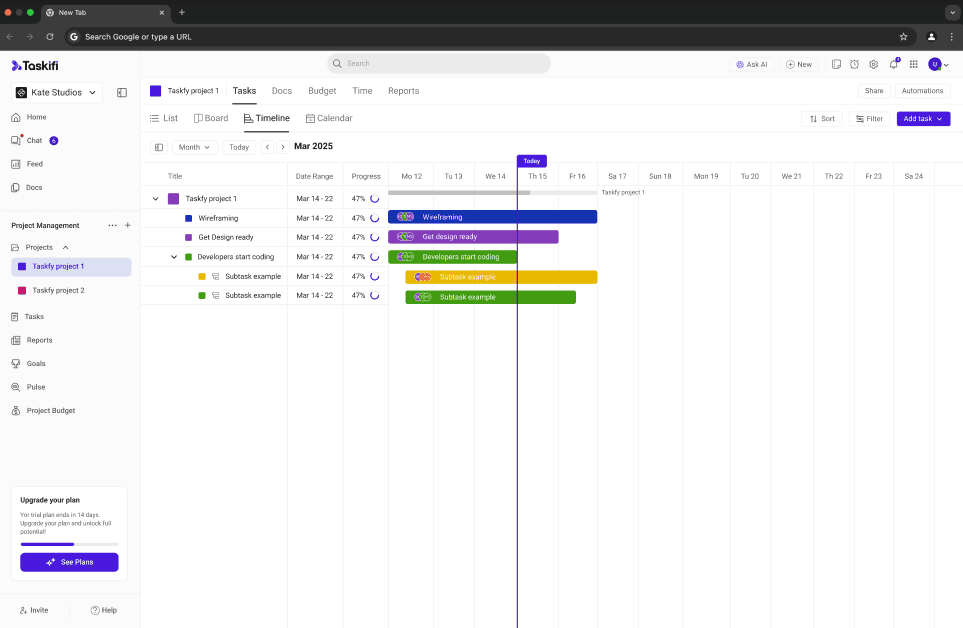Click the Get design ready timeline bar
The width and height of the screenshot is (963, 628).
point(473,237)
